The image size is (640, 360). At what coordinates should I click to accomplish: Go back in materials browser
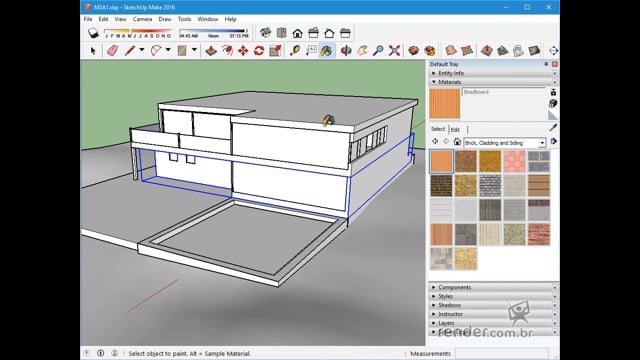(x=435, y=142)
